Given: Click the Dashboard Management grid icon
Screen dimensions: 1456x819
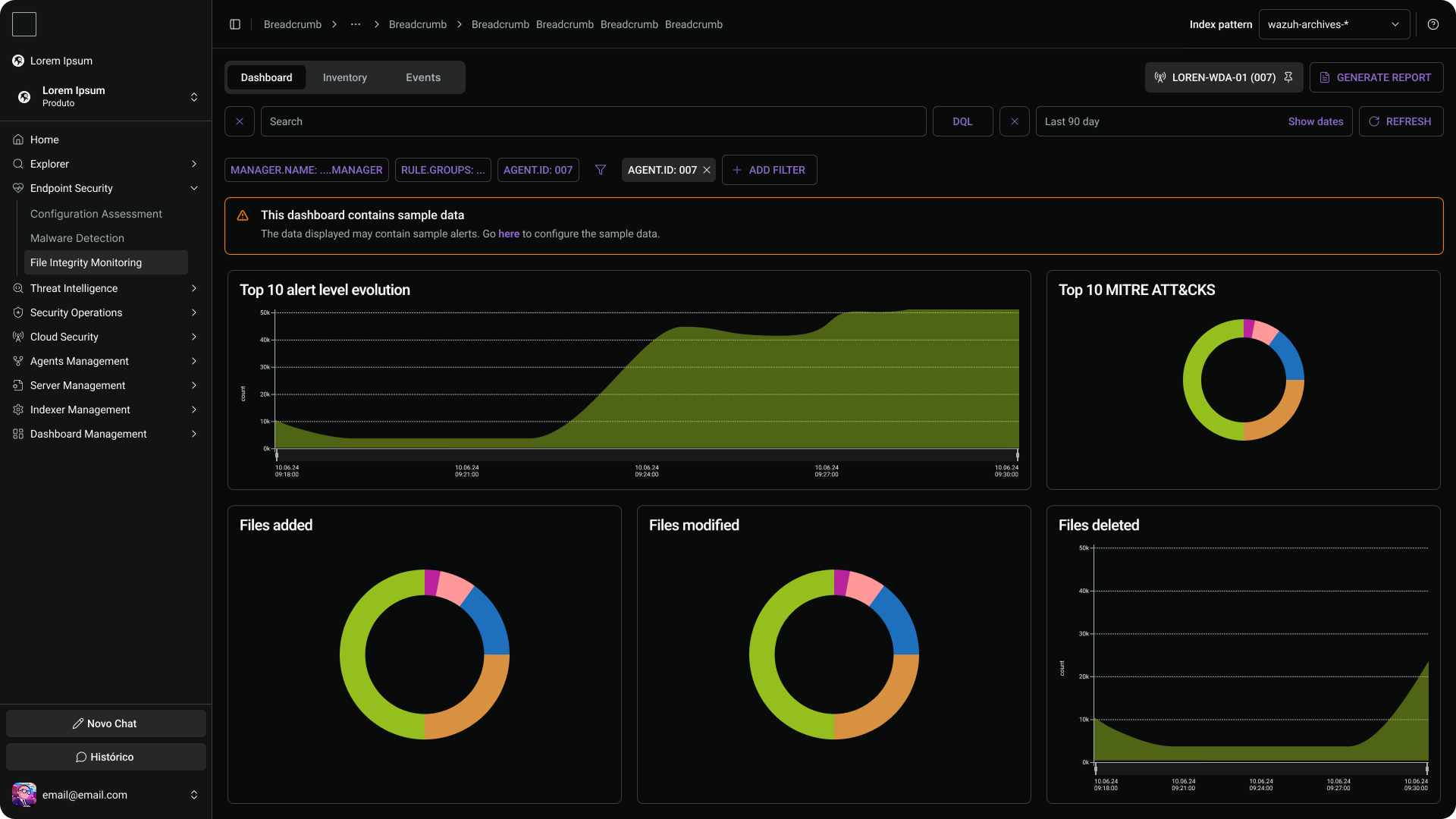Looking at the screenshot, I should click(18, 434).
